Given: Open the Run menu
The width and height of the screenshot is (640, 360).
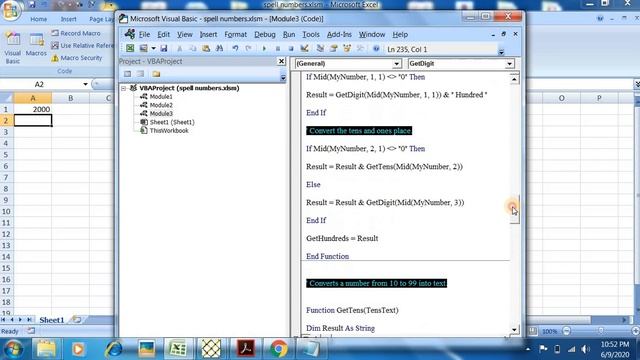Looking at the screenshot, I should (289, 35).
